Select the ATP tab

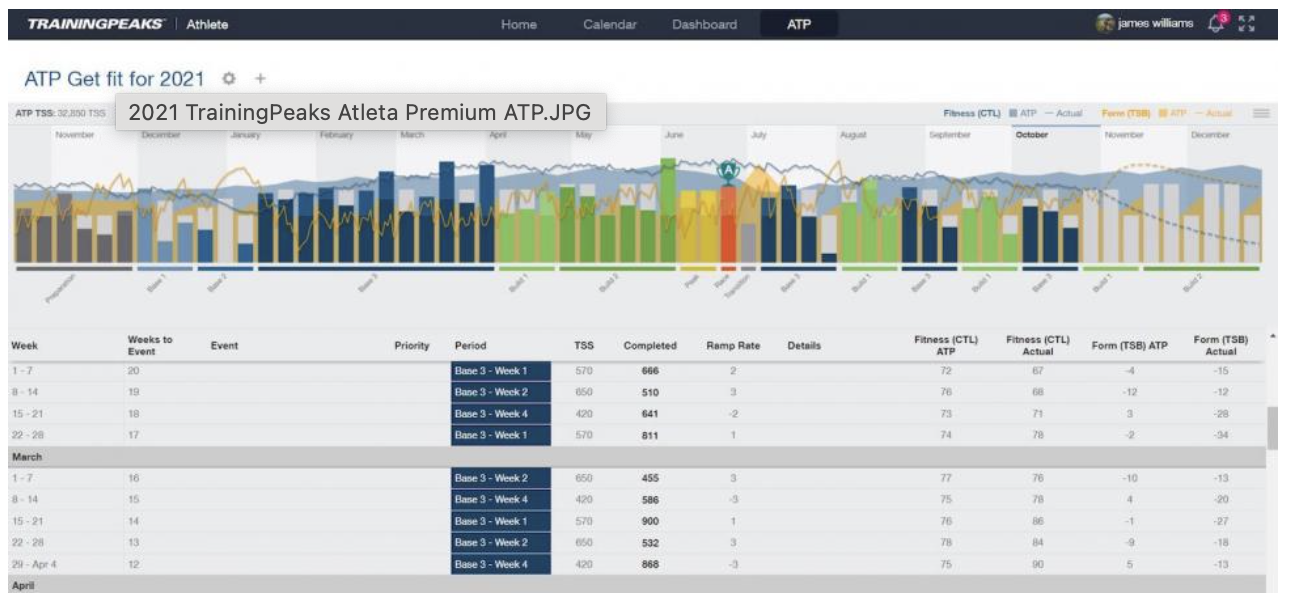799,25
